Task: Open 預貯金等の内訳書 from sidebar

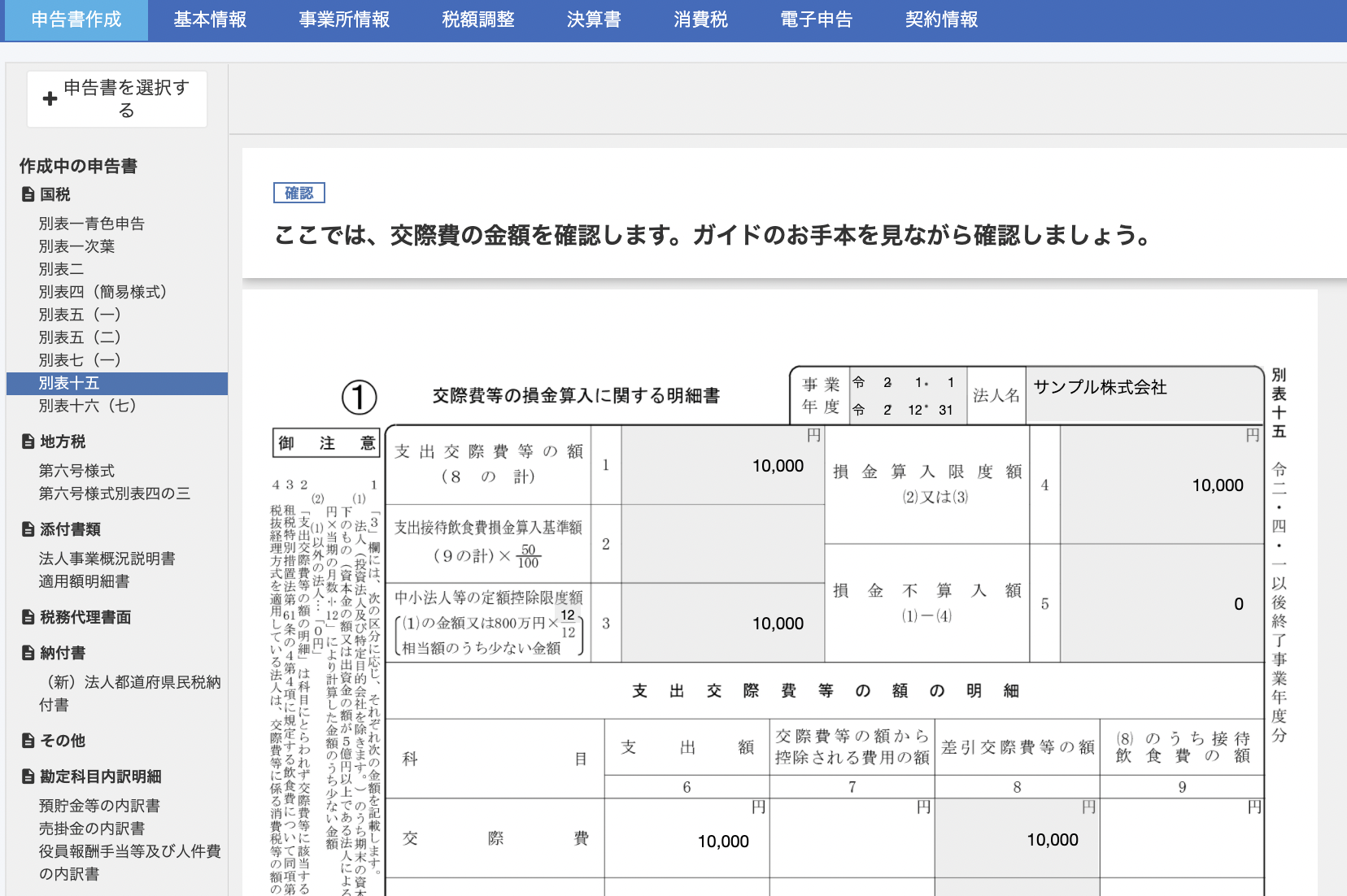Action: tap(99, 806)
